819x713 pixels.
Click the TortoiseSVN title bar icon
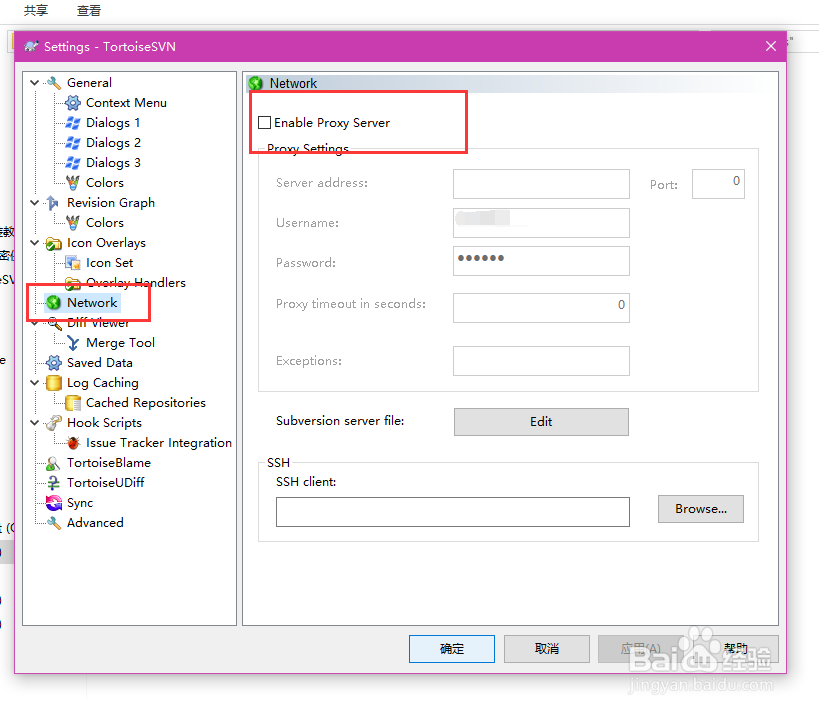(31, 46)
